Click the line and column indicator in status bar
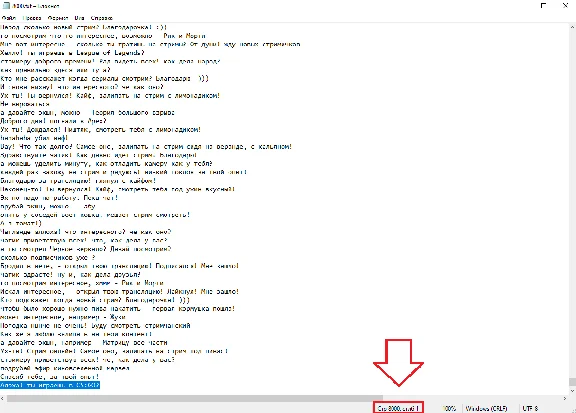576x413 pixels. pyautogui.click(x=398, y=408)
